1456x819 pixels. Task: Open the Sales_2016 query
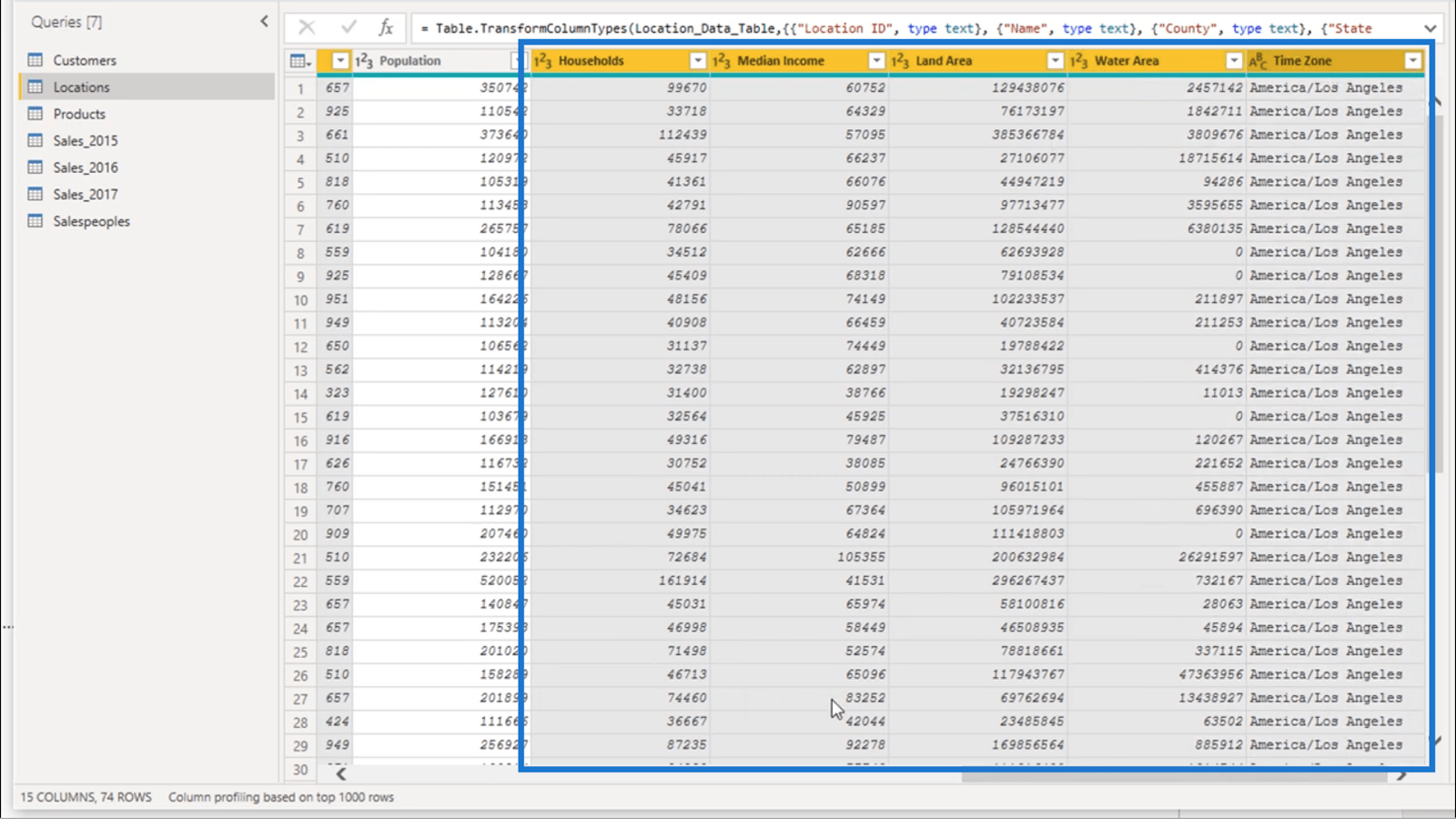(86, 167)
